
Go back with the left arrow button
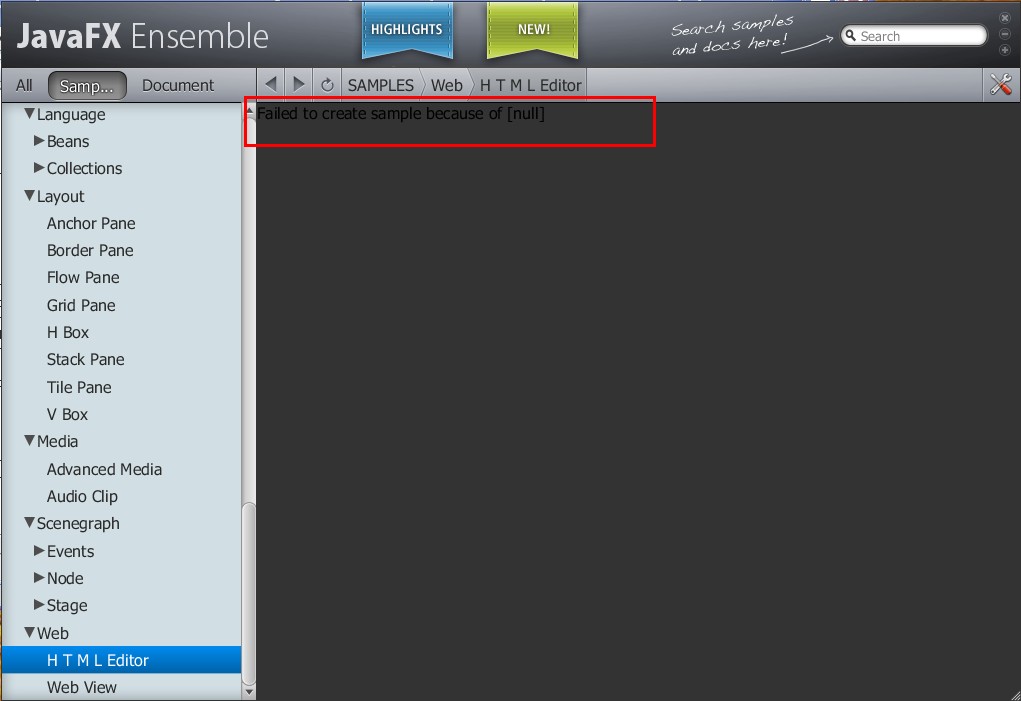[271, 85]
